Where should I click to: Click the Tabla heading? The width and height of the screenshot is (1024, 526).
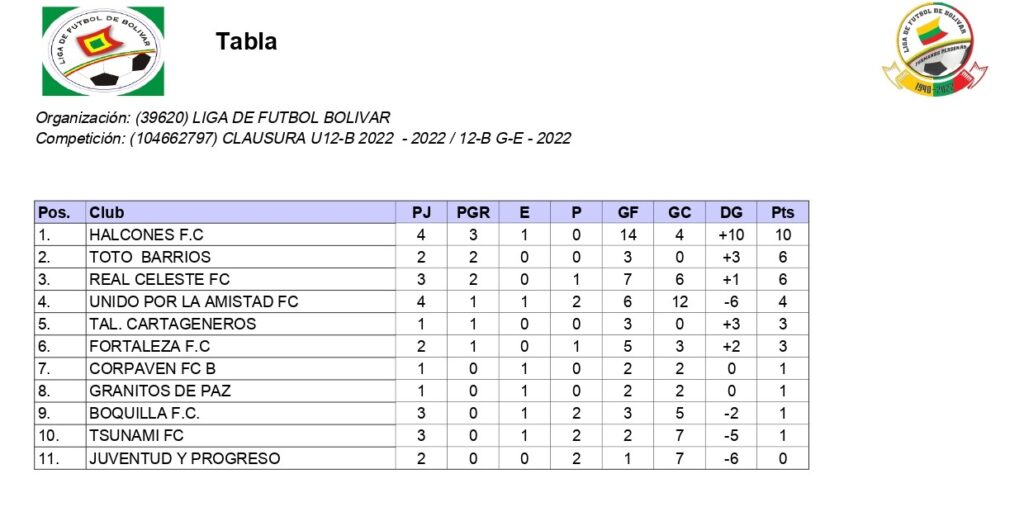(x=246, y=42)
